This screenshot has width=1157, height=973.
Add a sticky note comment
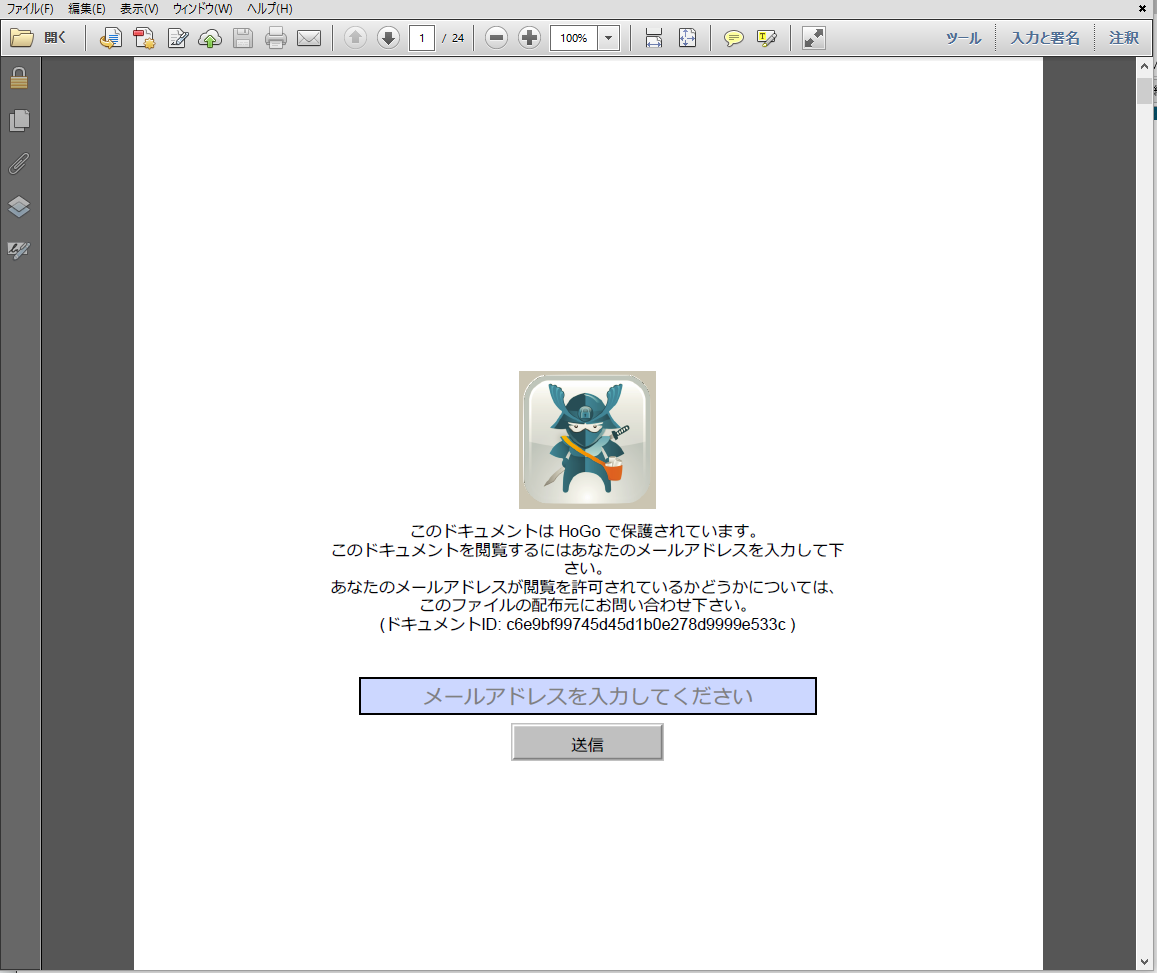pos(734,38)
